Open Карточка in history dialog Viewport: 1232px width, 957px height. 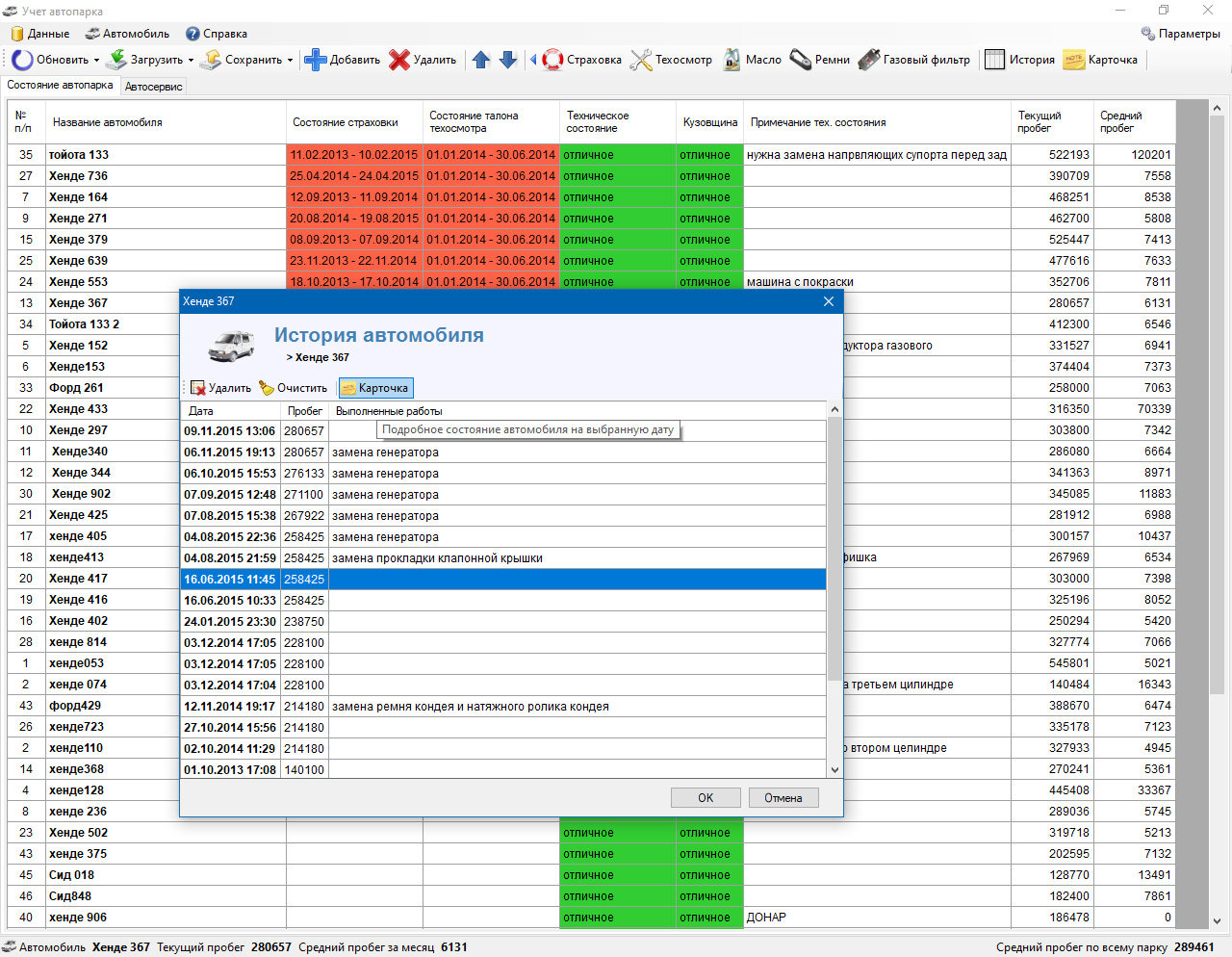coord(375,388)
